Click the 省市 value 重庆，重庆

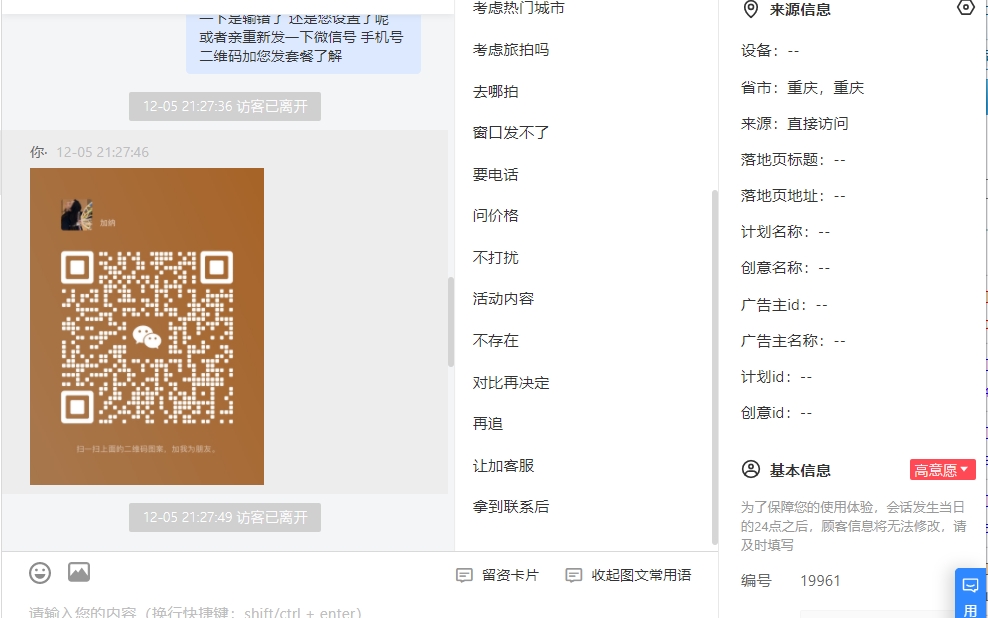tap(825, 88)
